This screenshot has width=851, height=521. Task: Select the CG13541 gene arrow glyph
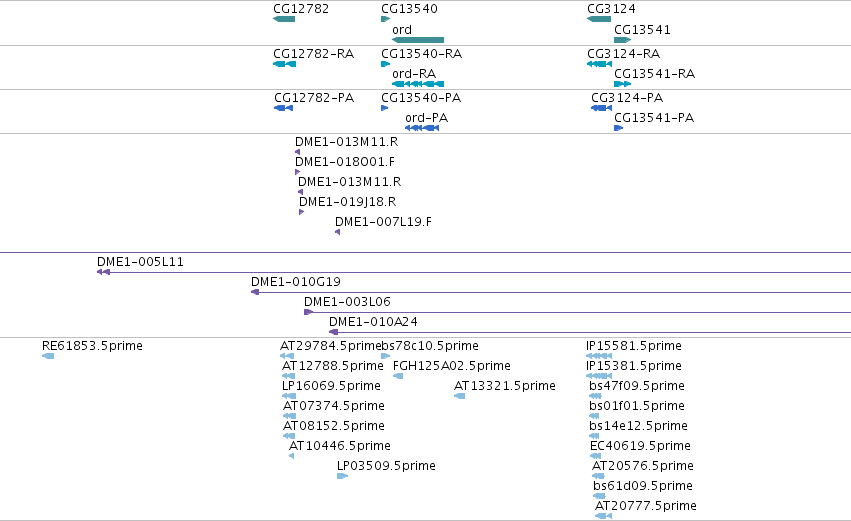click(x=623, y=40)
